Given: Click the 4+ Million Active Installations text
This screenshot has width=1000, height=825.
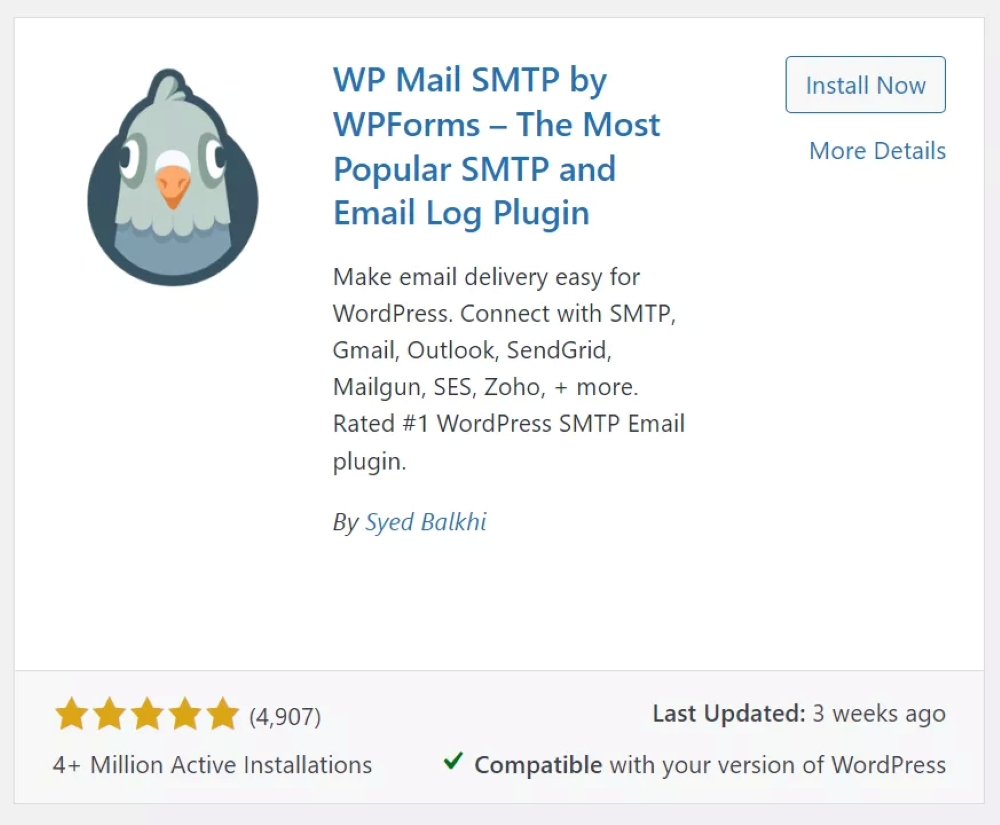Looking at the screenshot, I should 213,764.
